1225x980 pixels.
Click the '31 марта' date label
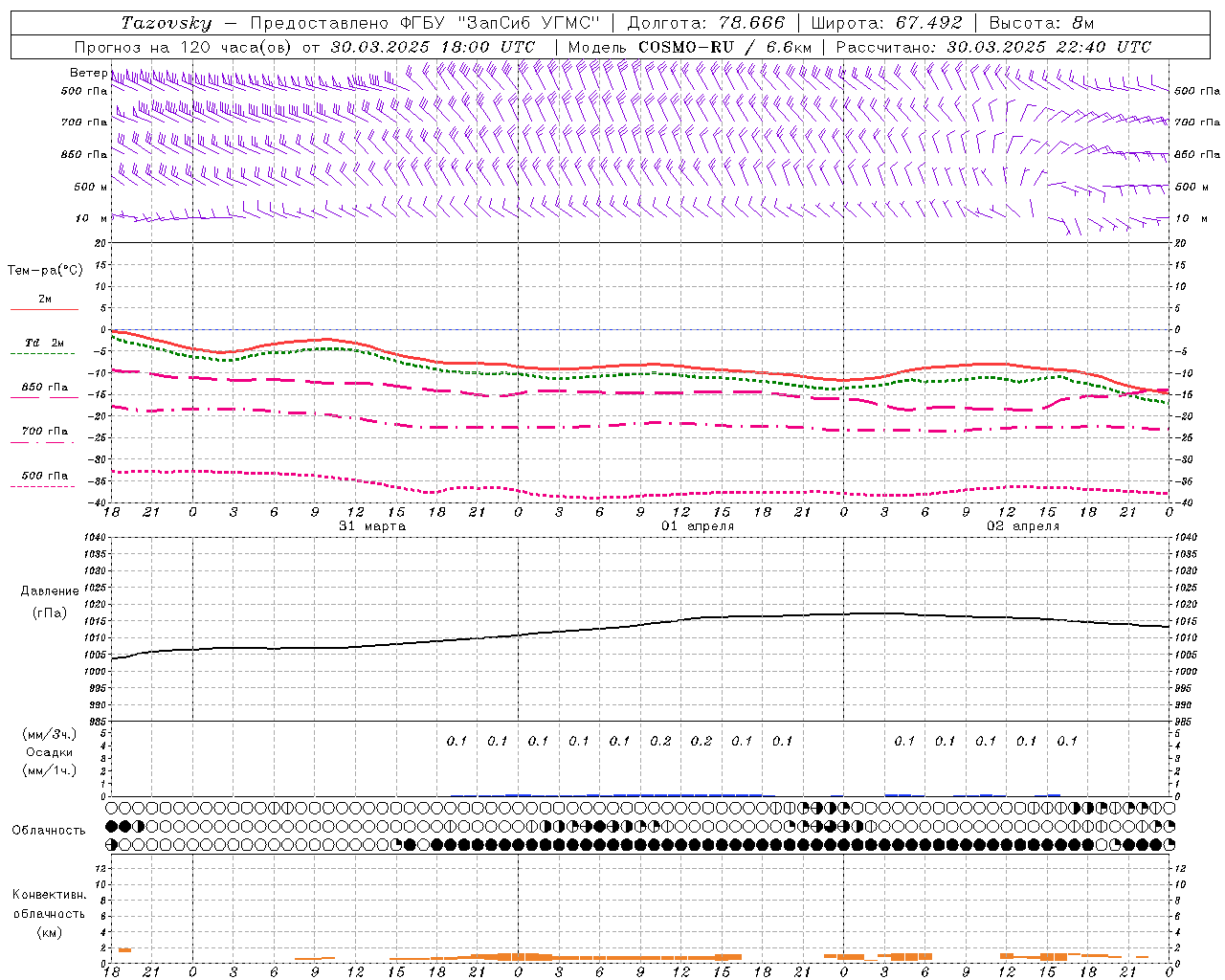(372, 526)
